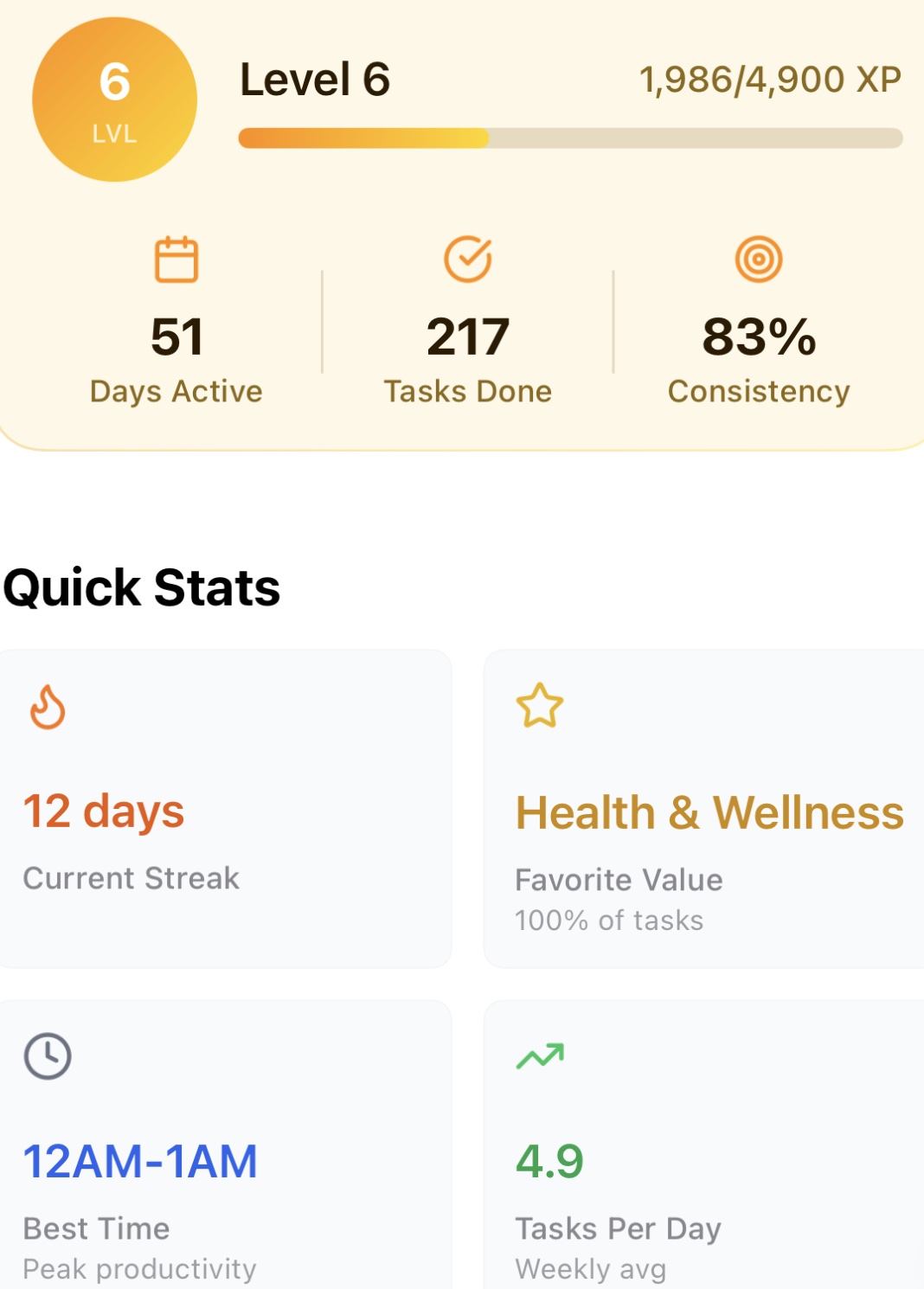Tap the 100% of tasks subtitle
The image size is (924, 1289).
coord(609,920)
